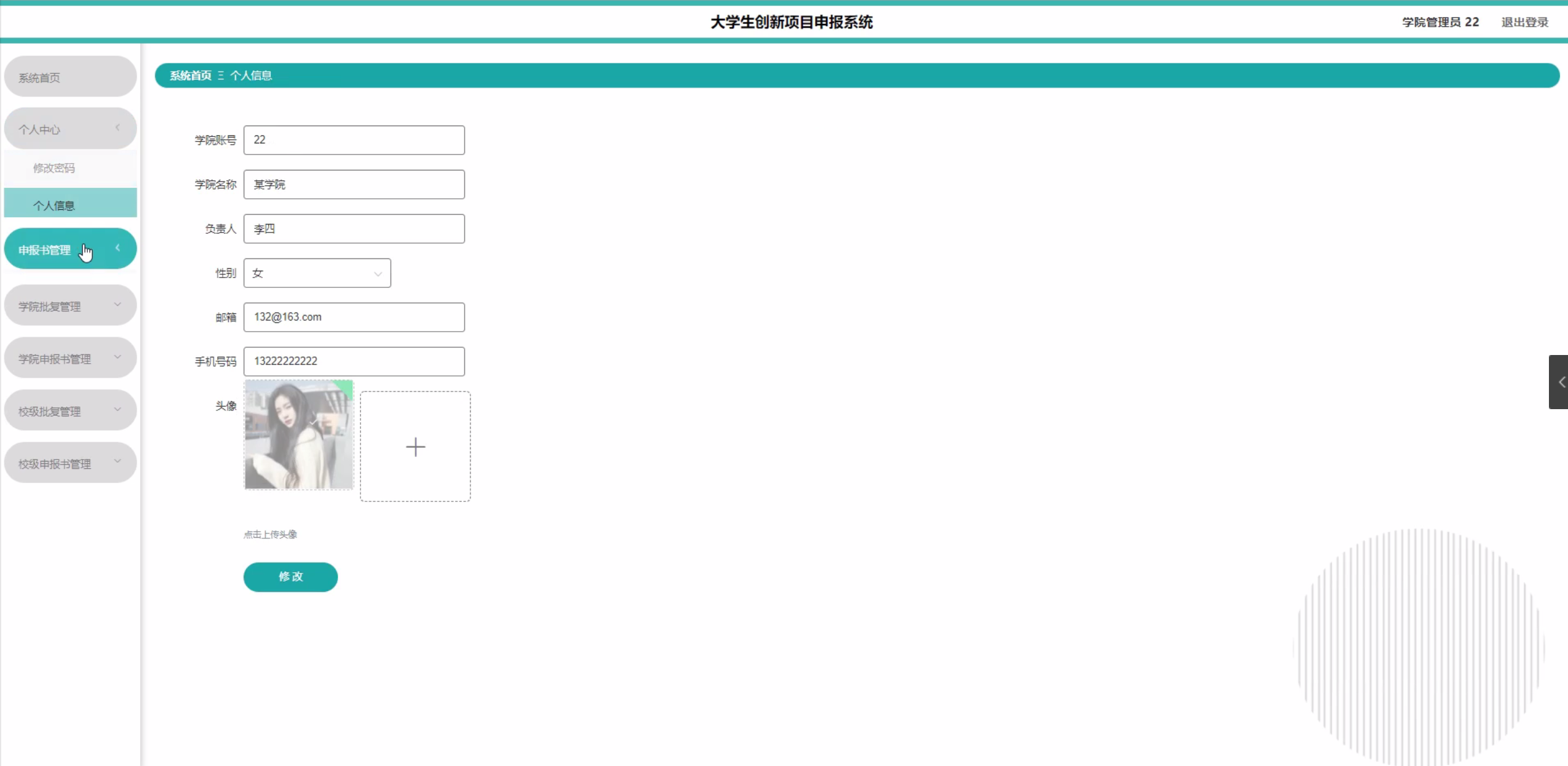Click the breadcrumb separator icon
1568x766 pixels.
[x=221, y=76]
